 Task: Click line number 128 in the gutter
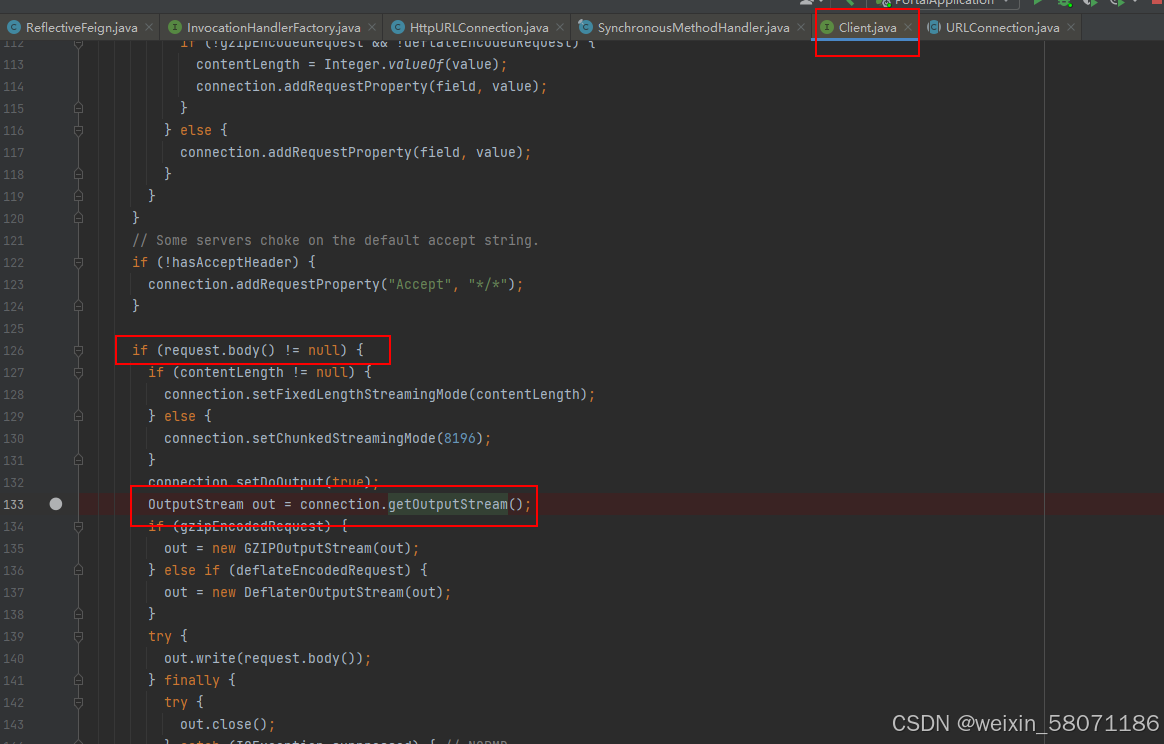point(13,394)
